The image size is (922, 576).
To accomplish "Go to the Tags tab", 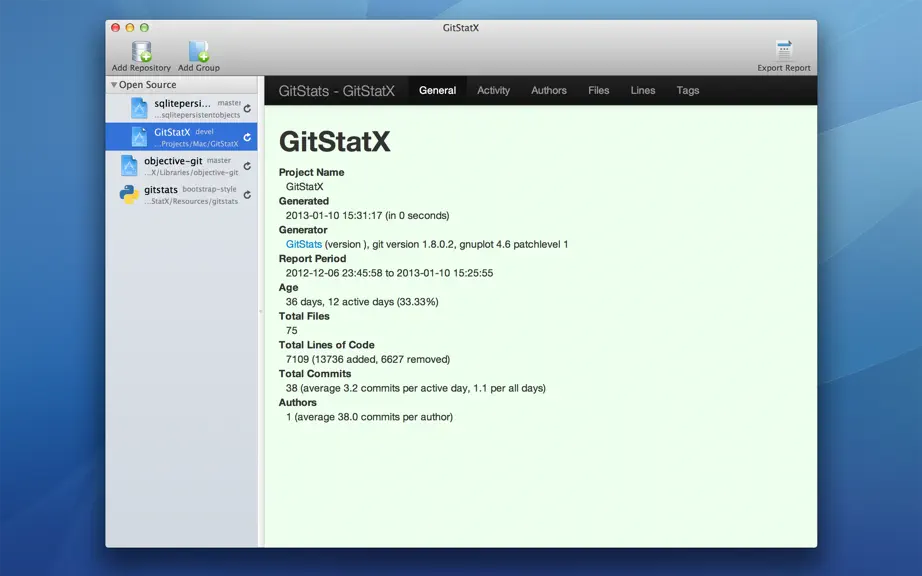I will [x=687, y=91].
